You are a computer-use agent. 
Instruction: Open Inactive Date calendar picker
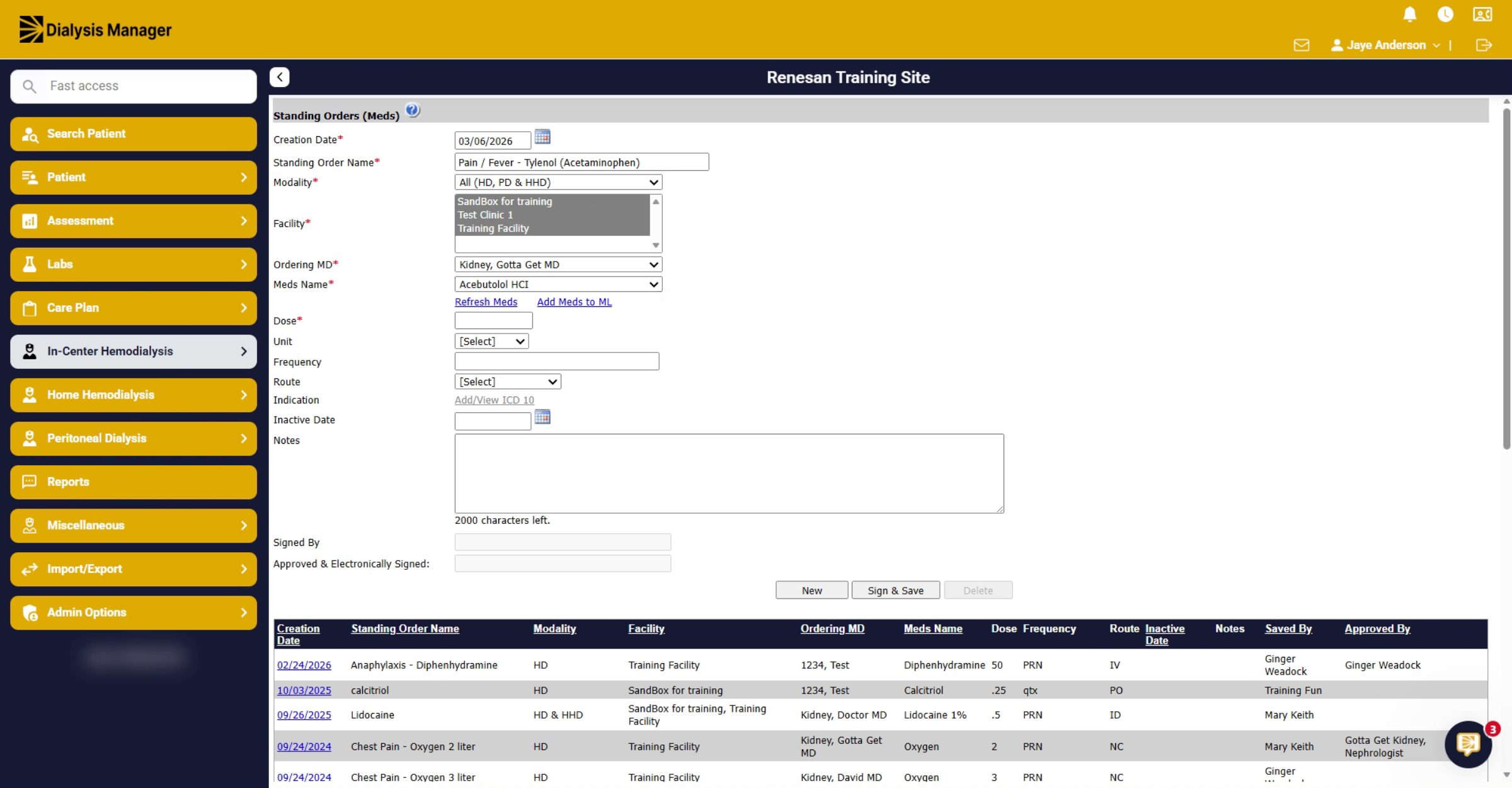point(542,417)
